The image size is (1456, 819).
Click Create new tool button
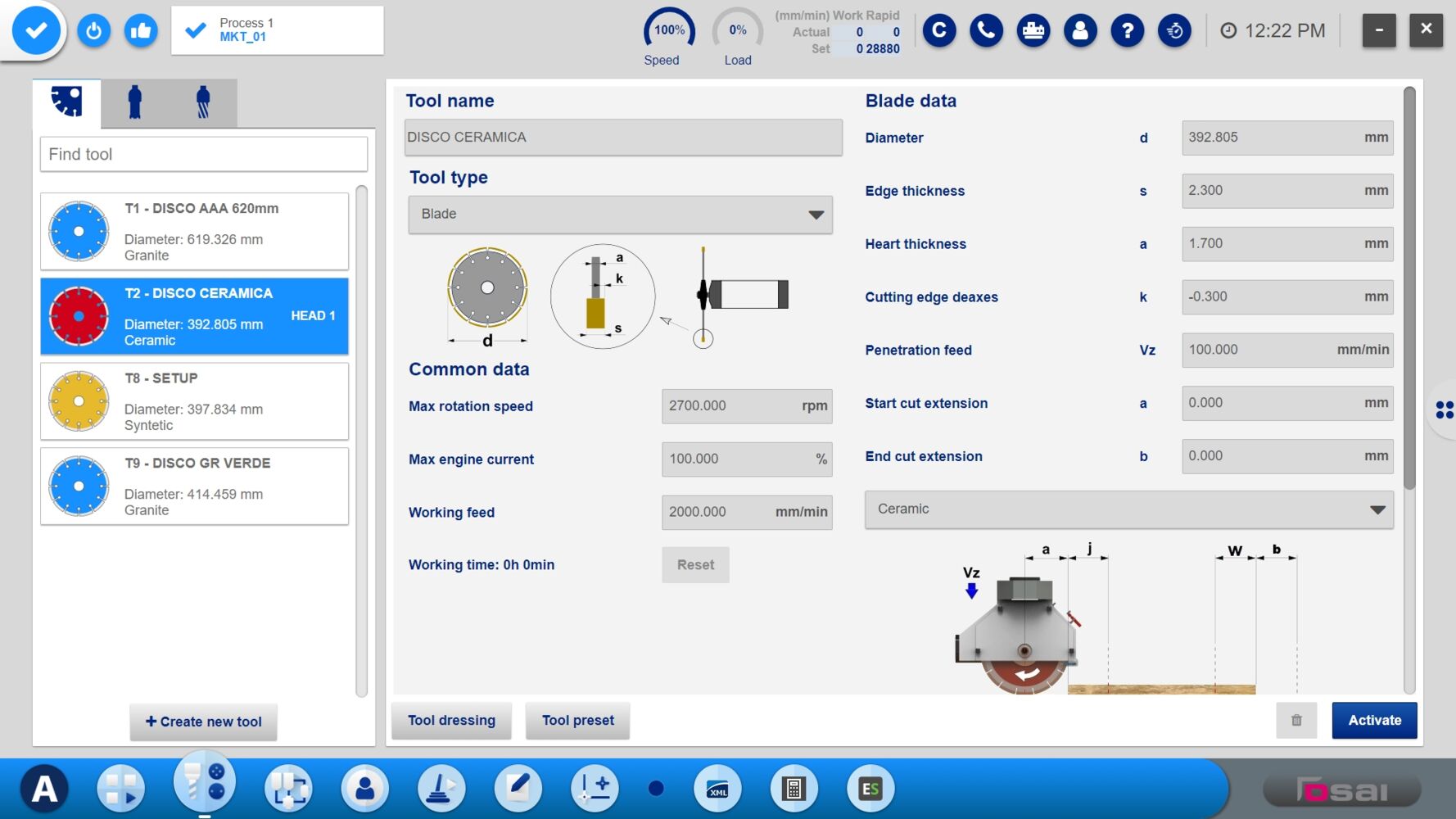[x=203, y=722]
